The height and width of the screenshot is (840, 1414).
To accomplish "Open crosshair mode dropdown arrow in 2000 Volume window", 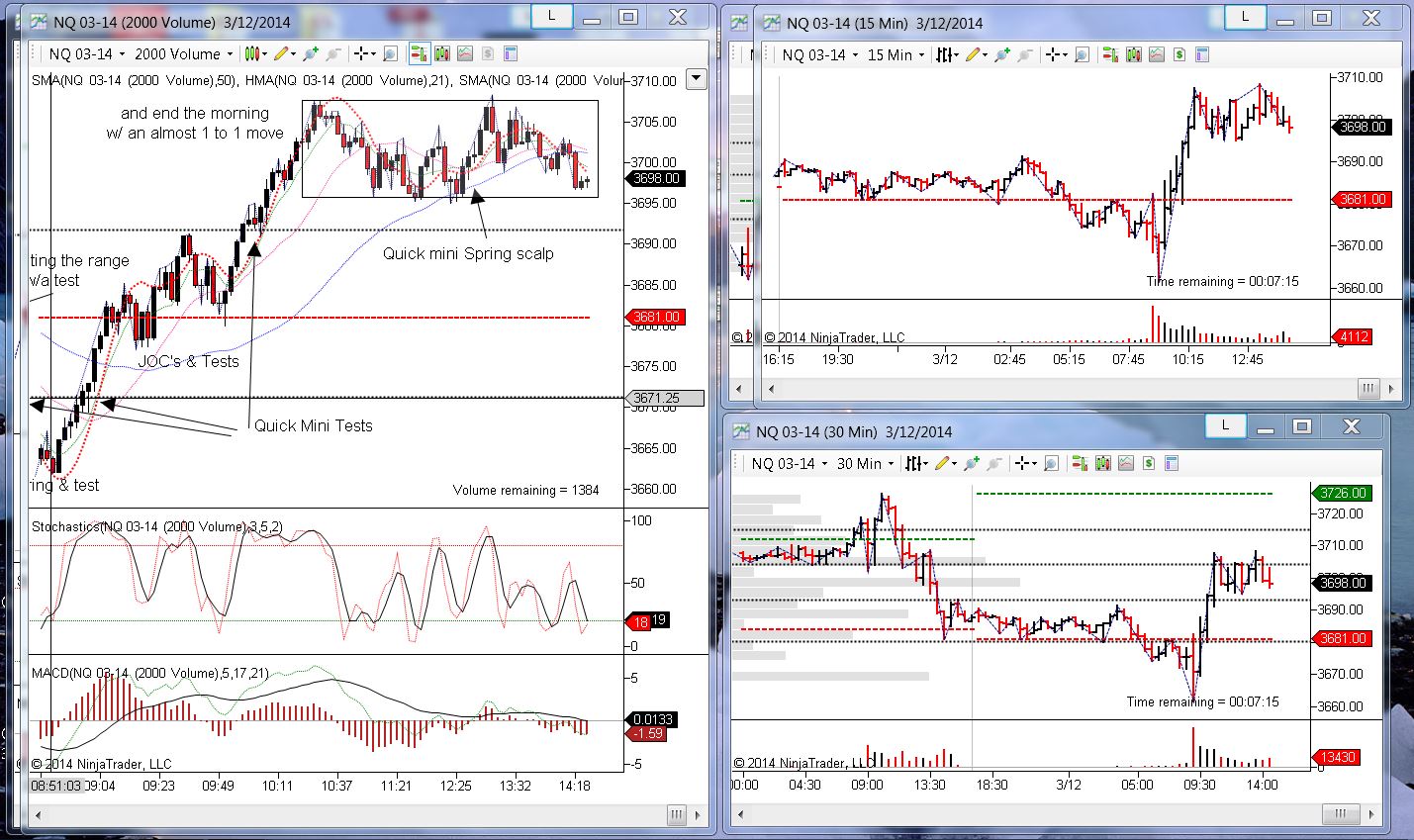I will coord(374,54).
